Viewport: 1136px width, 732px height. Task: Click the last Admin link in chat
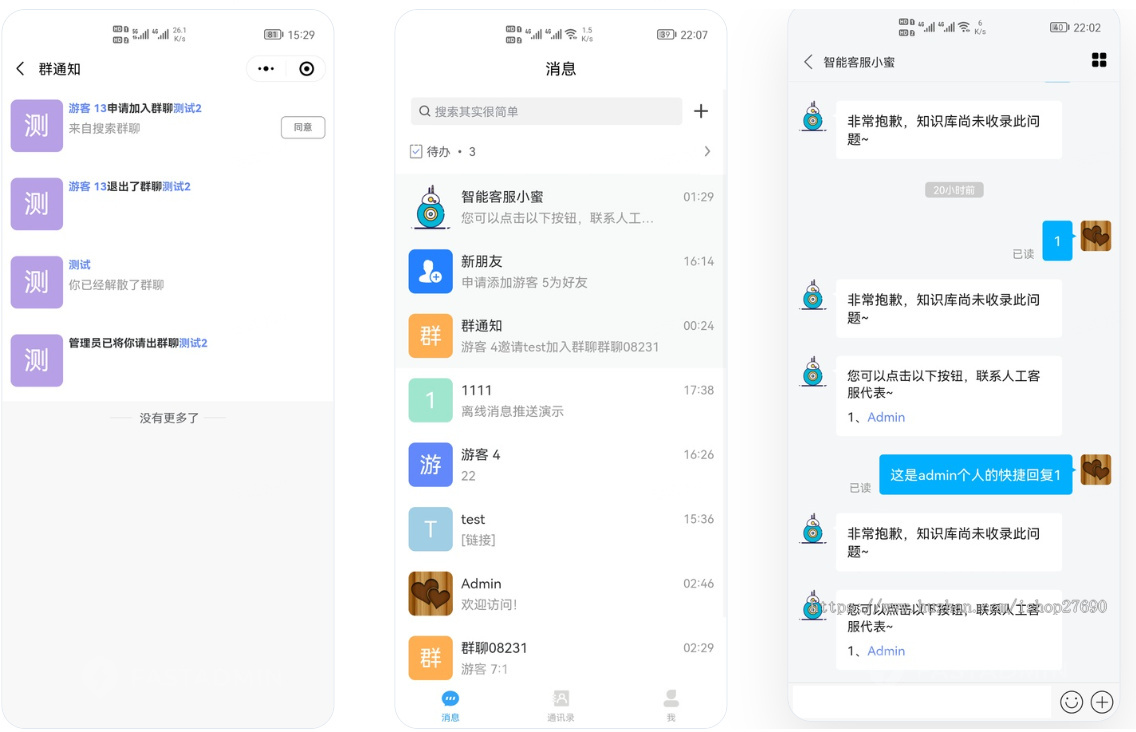coord(886,651)
